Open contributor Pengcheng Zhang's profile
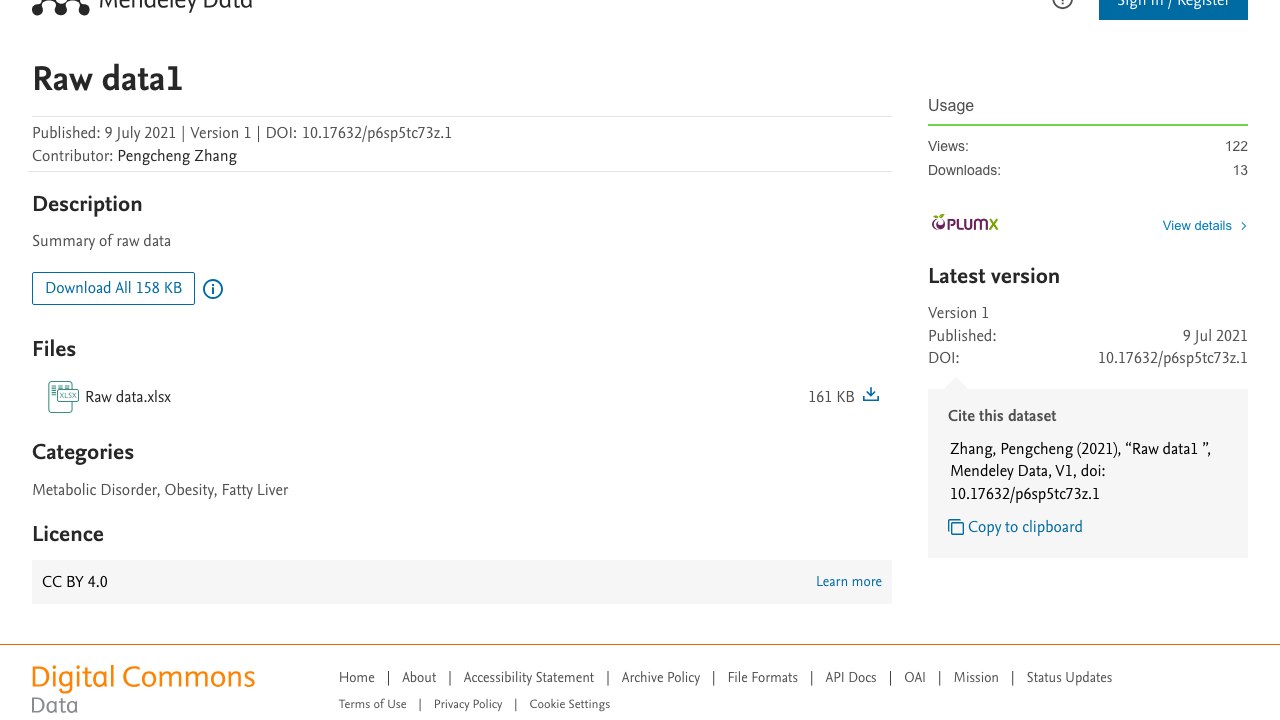 [x=177, y=156]
